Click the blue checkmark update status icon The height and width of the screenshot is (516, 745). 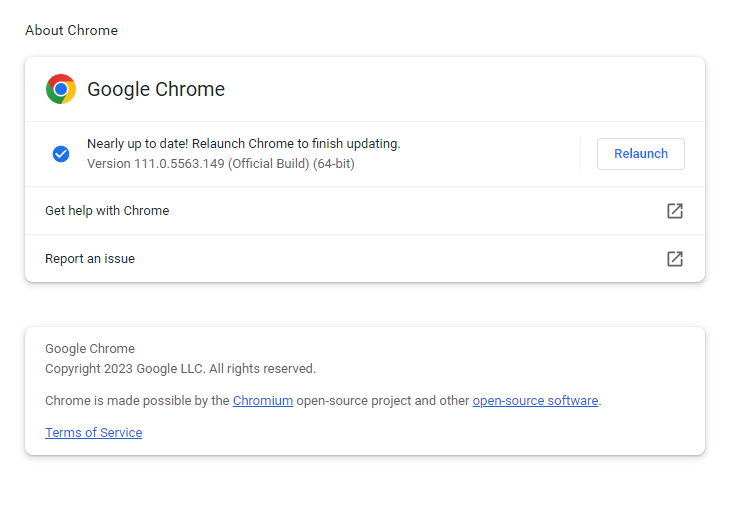[61, 154]
